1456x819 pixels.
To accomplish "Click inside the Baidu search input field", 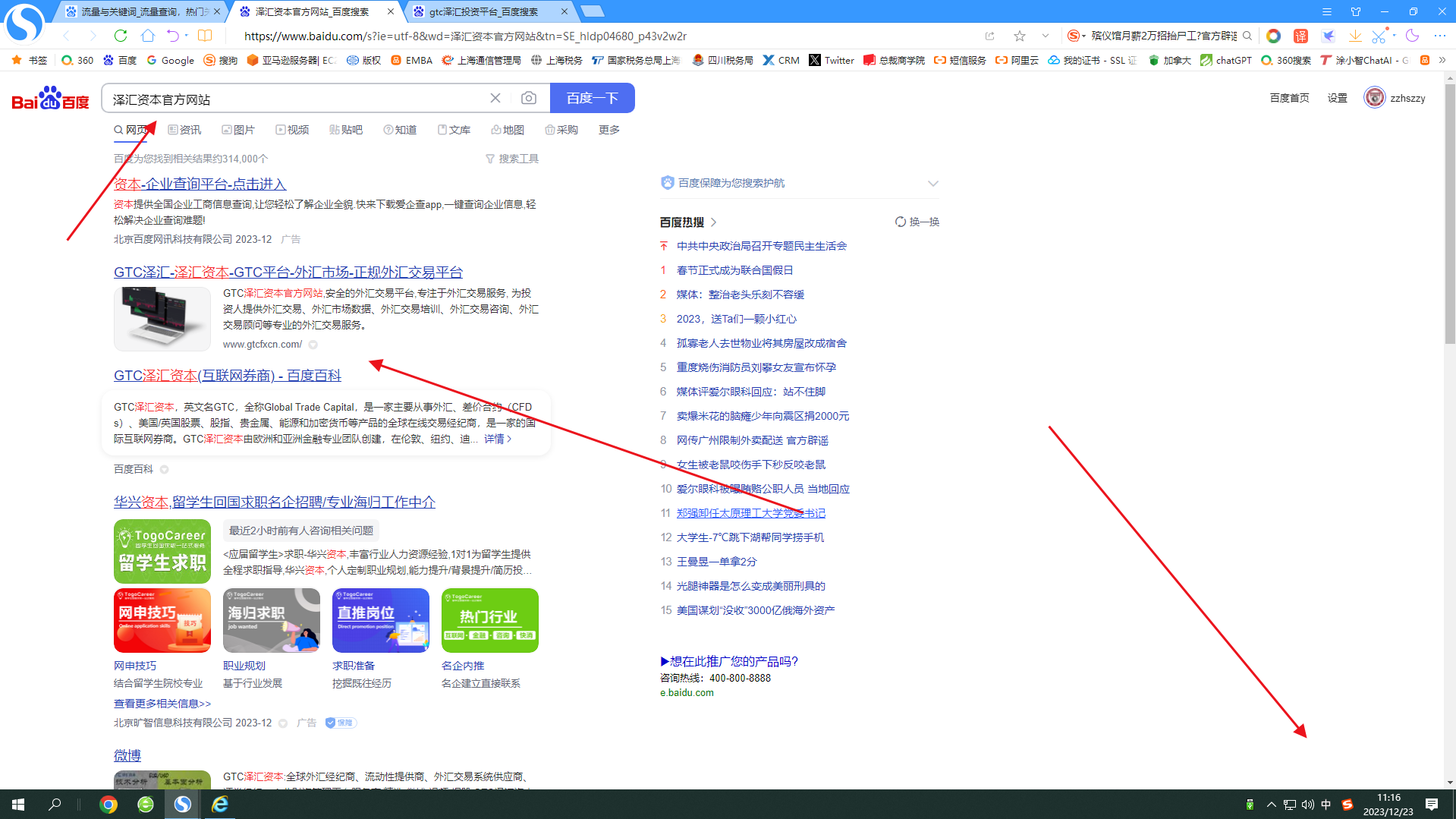I will [x=303, y=98].
